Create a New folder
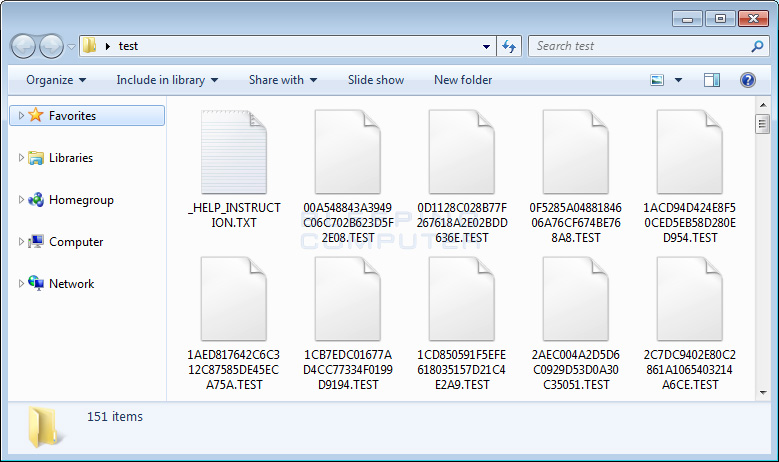The width and height of the screenshot is (779, 462). [x=463, y=80]
